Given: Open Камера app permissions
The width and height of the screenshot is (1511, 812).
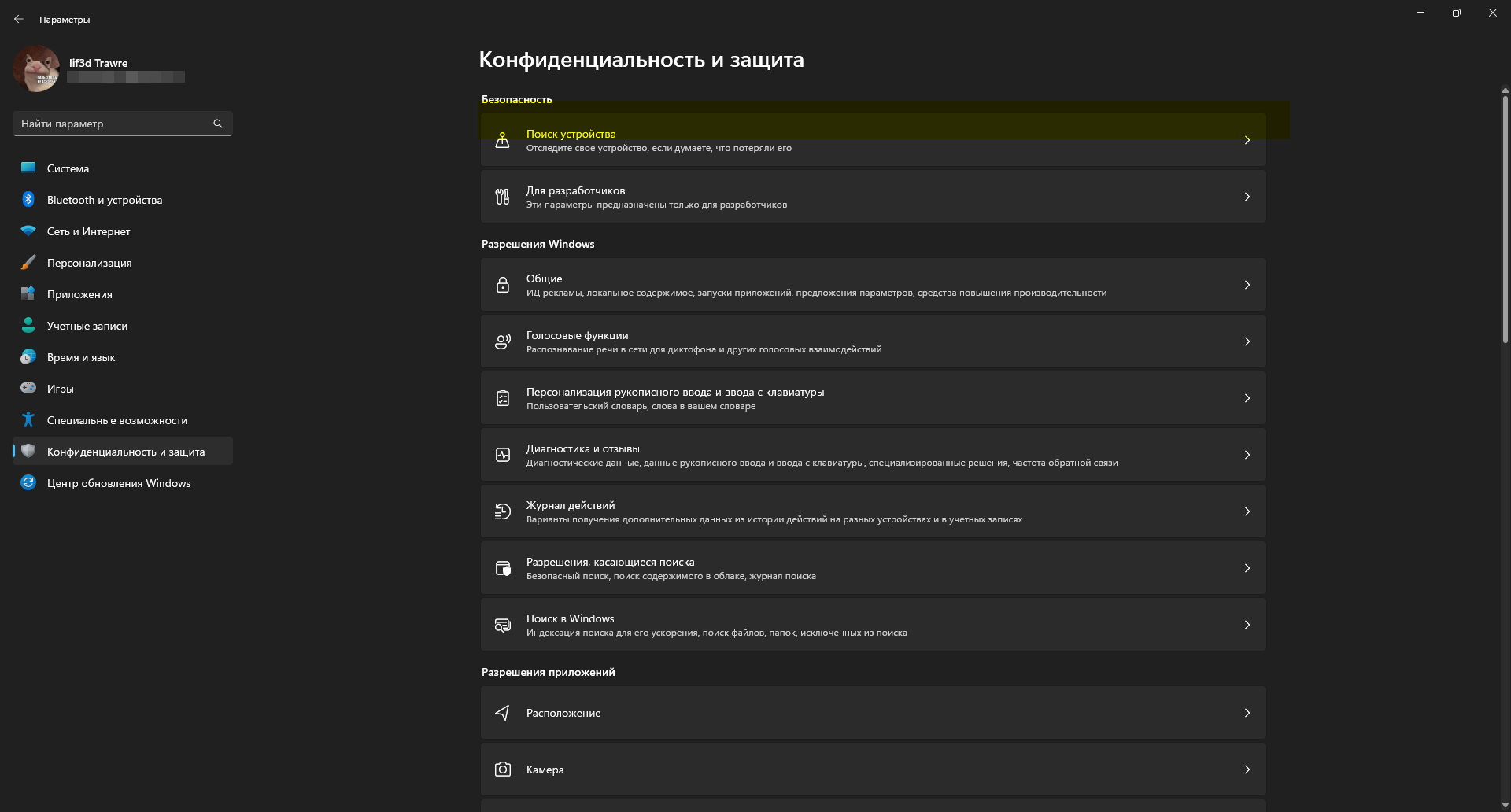Looking at the screenshot, I should (x=874, y=770).
